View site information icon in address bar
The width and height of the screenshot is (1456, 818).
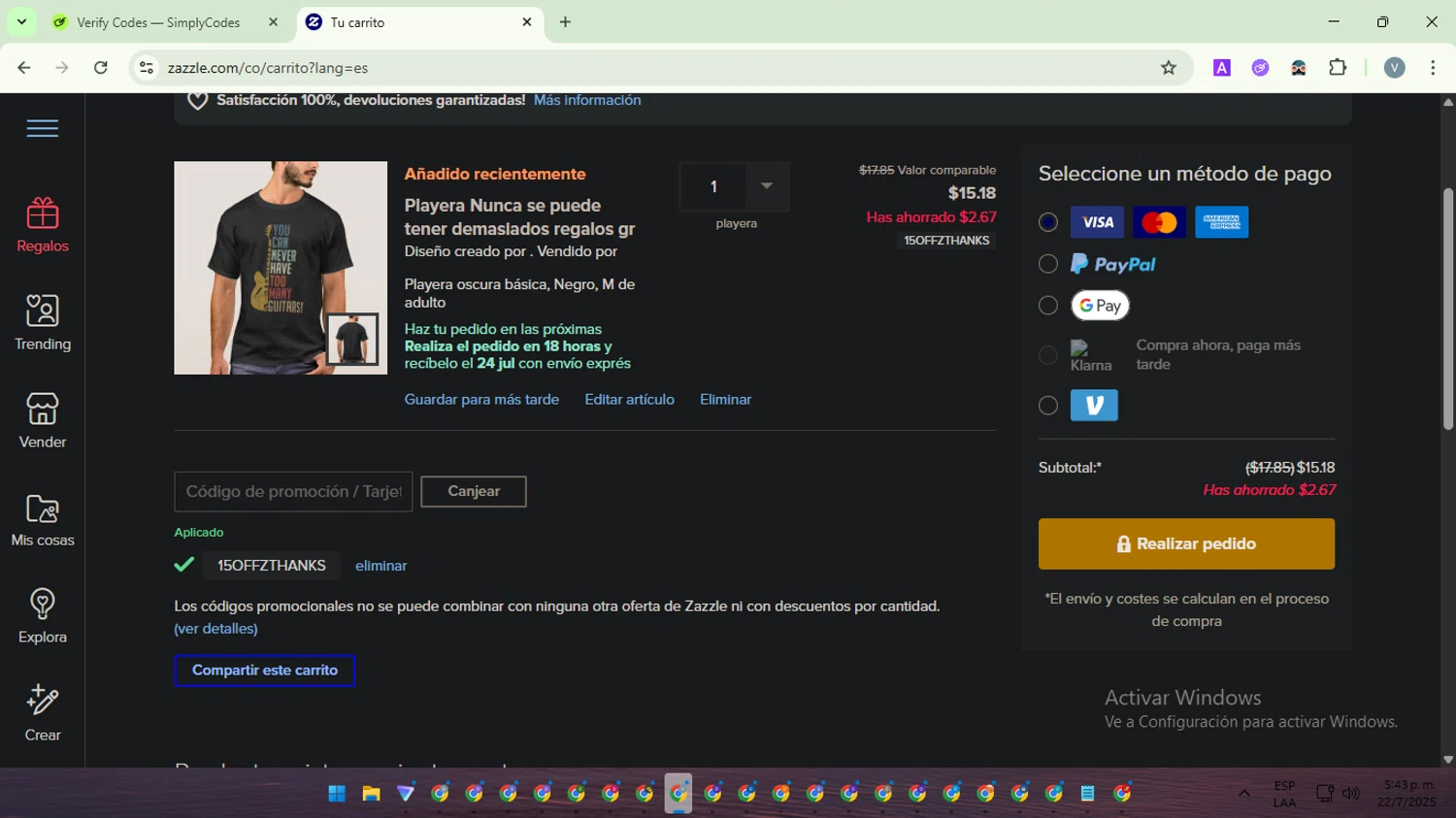click(x=147, y=68)
